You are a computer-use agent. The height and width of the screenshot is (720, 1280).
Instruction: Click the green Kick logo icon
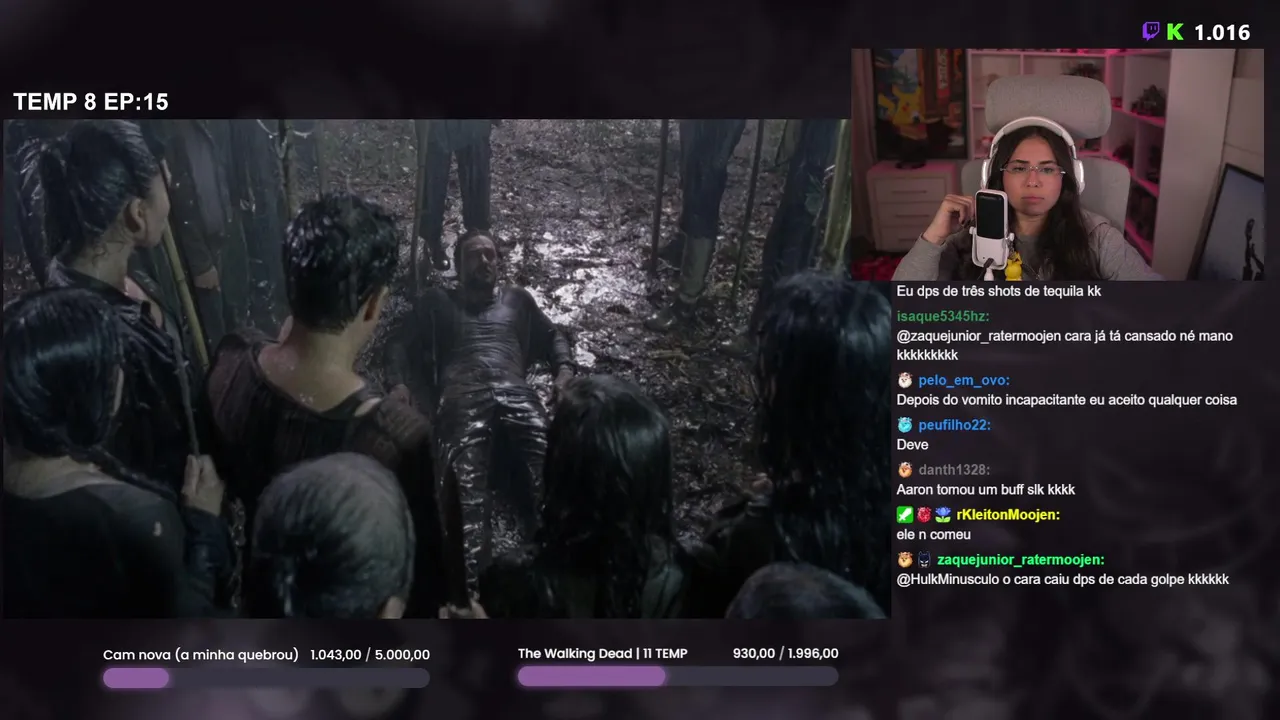pyautogui.click(x=1175, y=32)
